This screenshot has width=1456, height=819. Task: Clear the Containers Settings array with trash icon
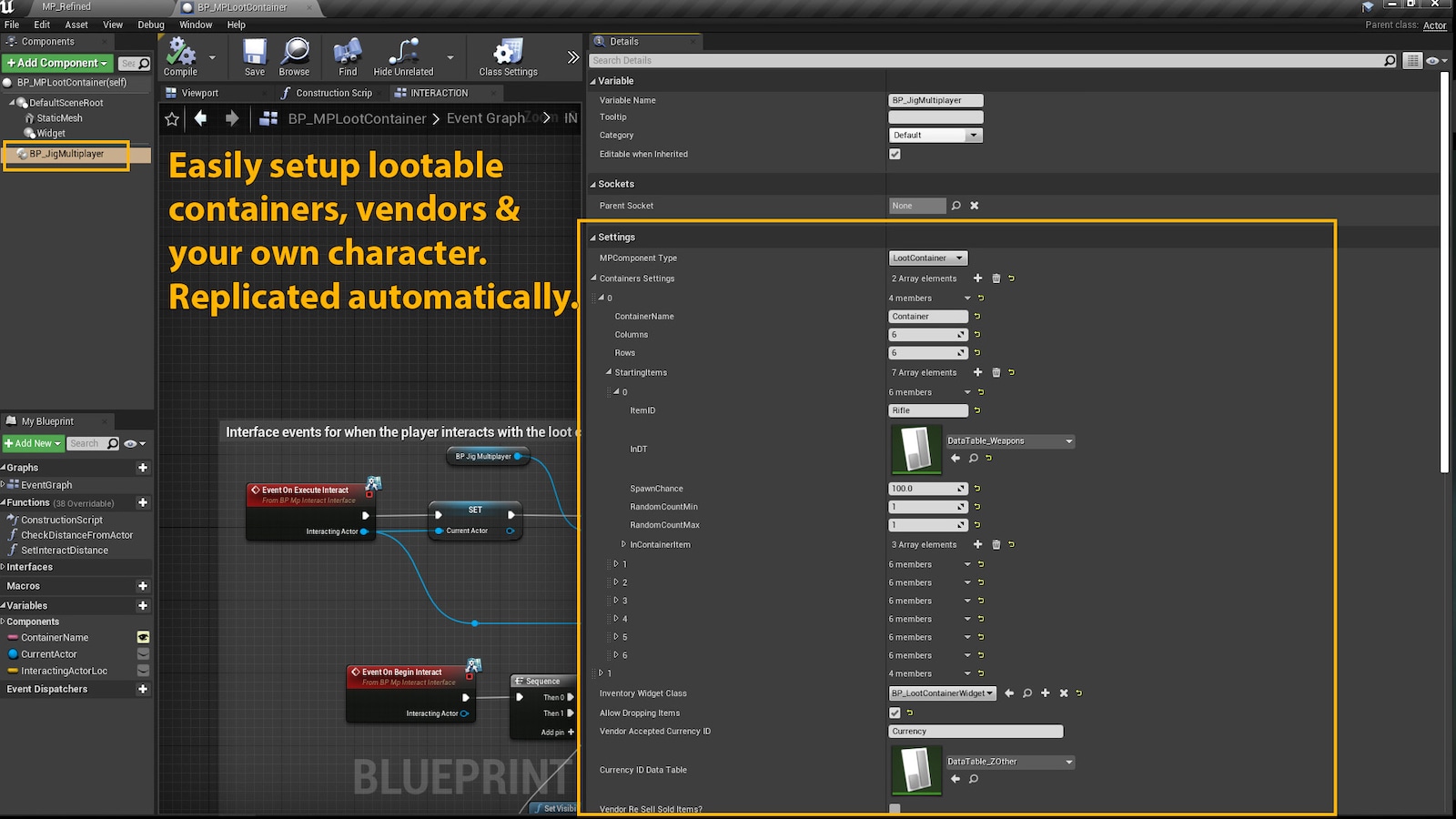(x=996, y=278)
